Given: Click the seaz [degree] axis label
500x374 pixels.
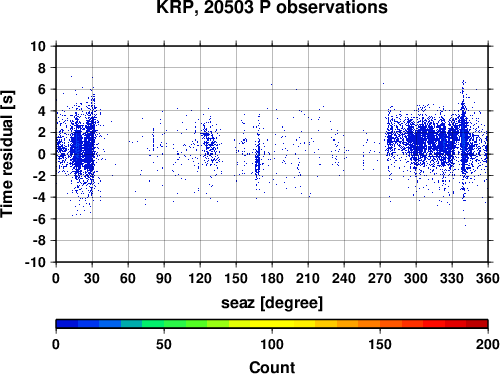Looking at the screenshot, I should click(x=272, y=303).
